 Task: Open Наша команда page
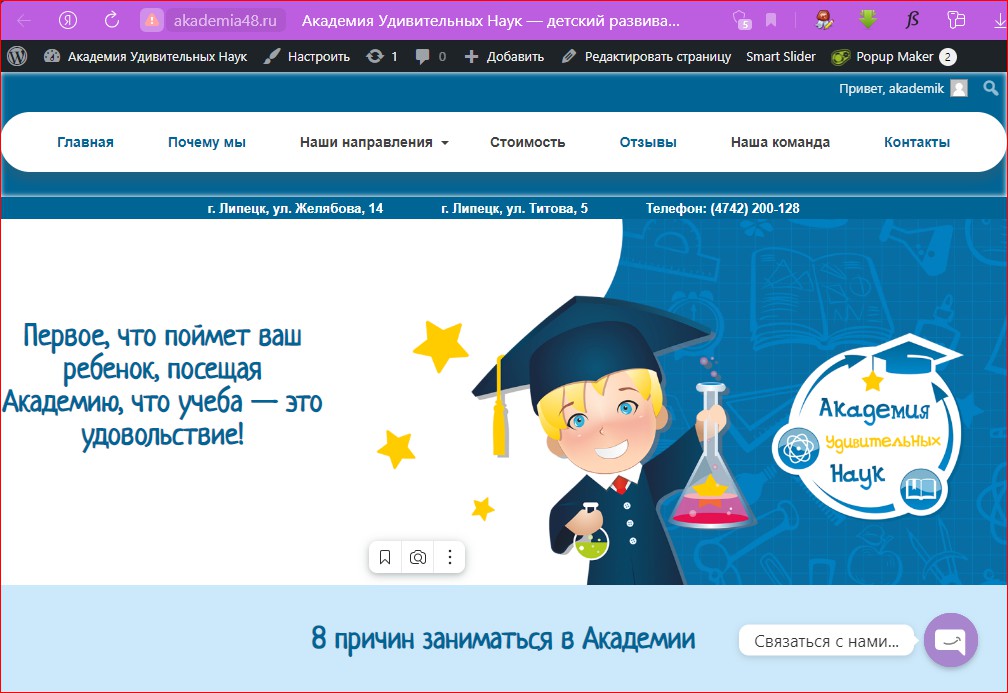point(780,142)
